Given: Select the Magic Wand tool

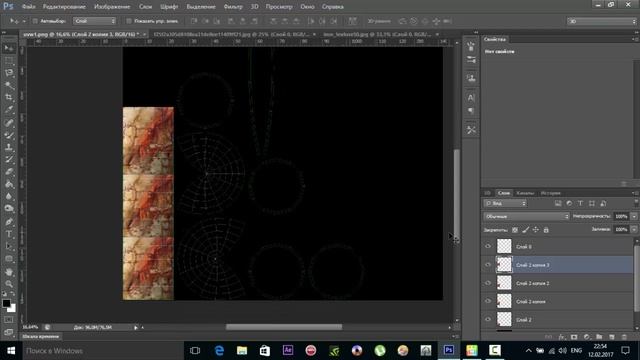Looking at the screenshot, I should [x=9, y=85].
